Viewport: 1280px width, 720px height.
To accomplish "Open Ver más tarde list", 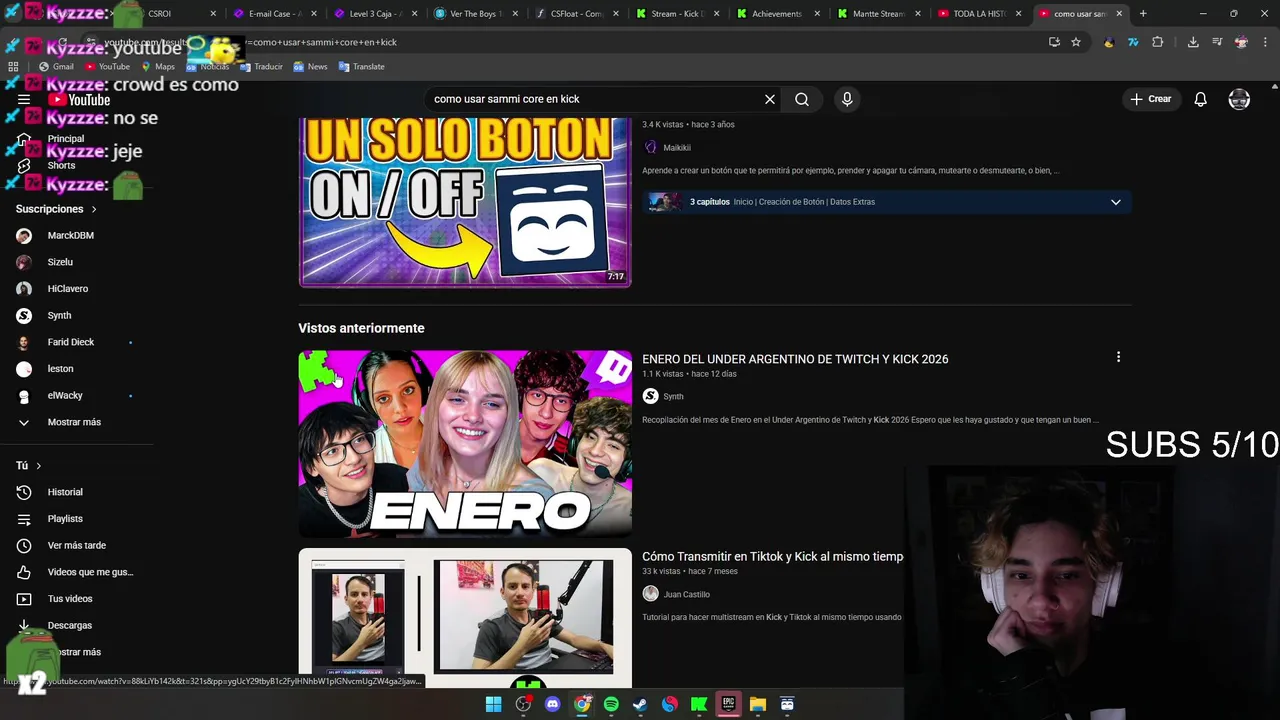I will tap(76, 545).
